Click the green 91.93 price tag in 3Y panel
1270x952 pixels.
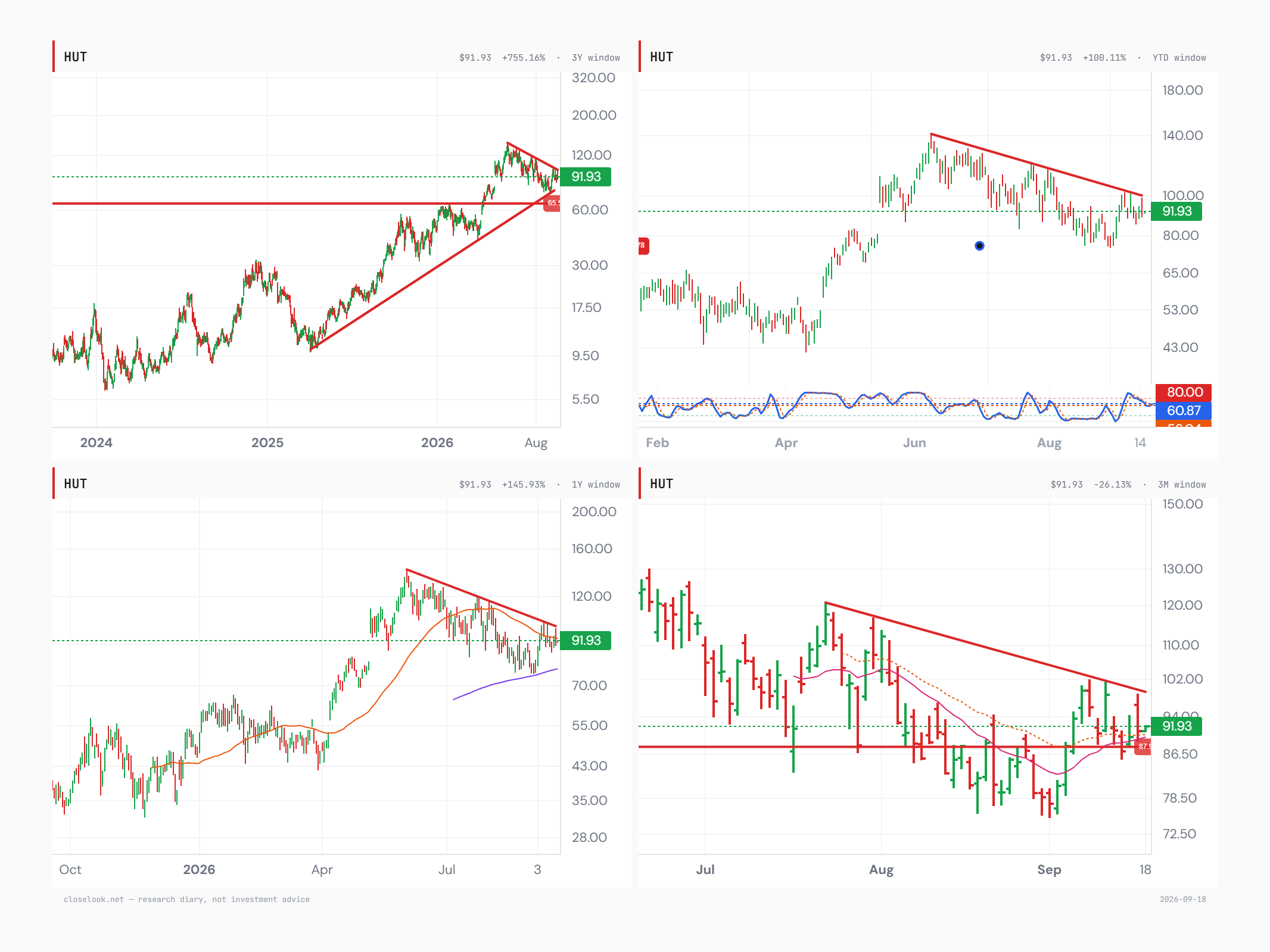coord(586,177)
